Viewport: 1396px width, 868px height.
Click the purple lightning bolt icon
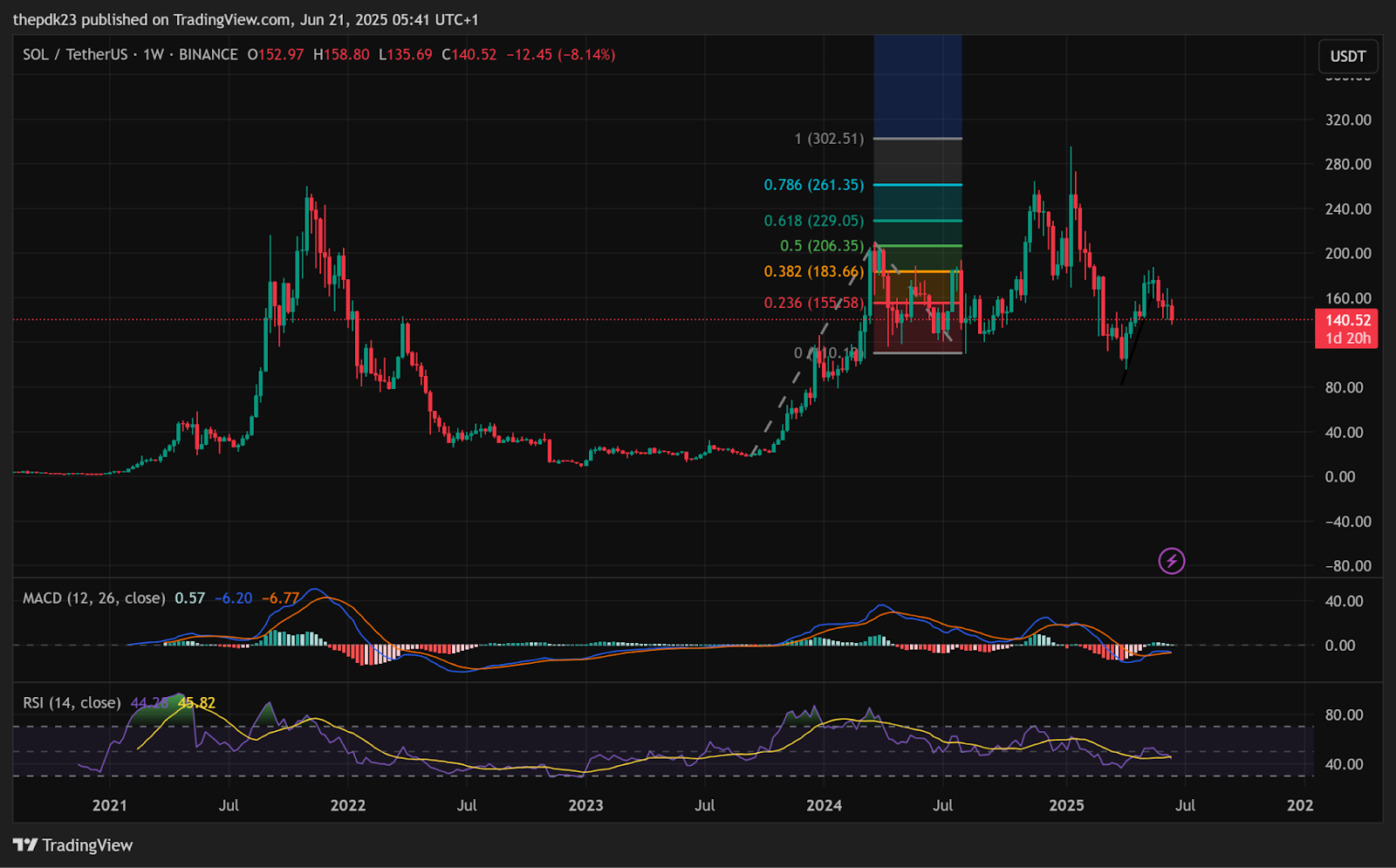click(1171, 561)
